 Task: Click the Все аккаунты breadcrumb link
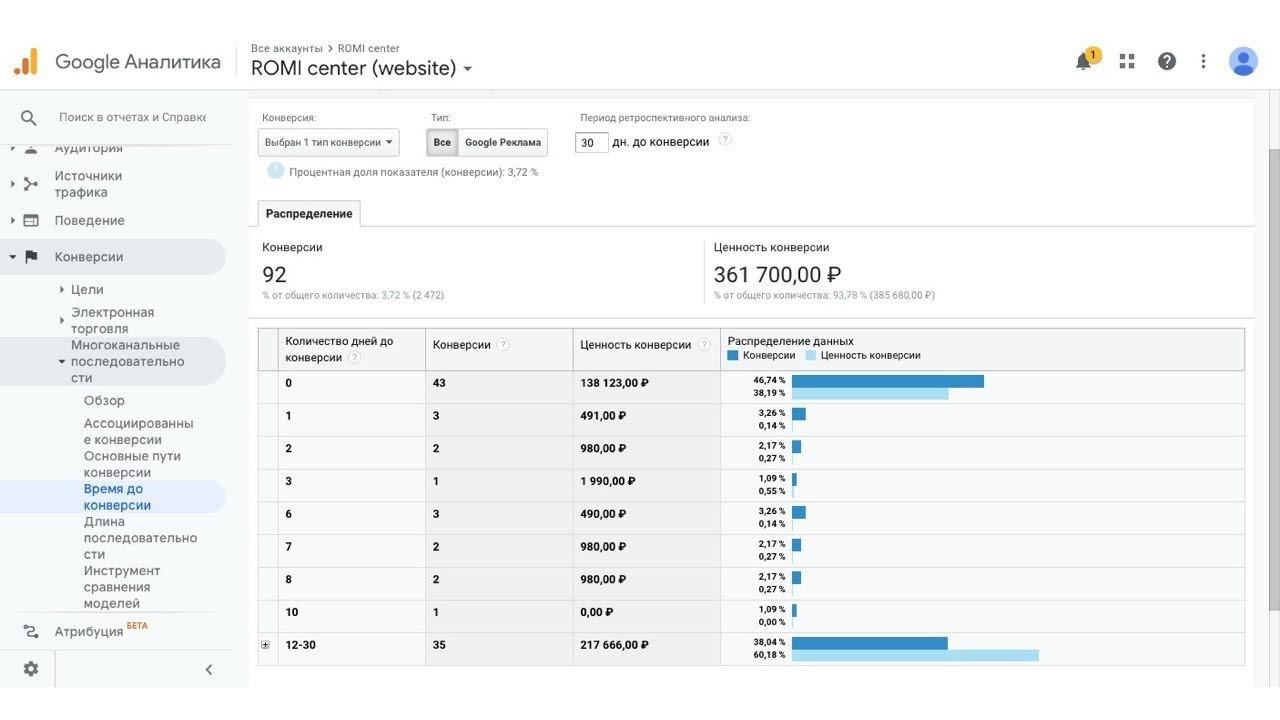(x=286, y=48)
